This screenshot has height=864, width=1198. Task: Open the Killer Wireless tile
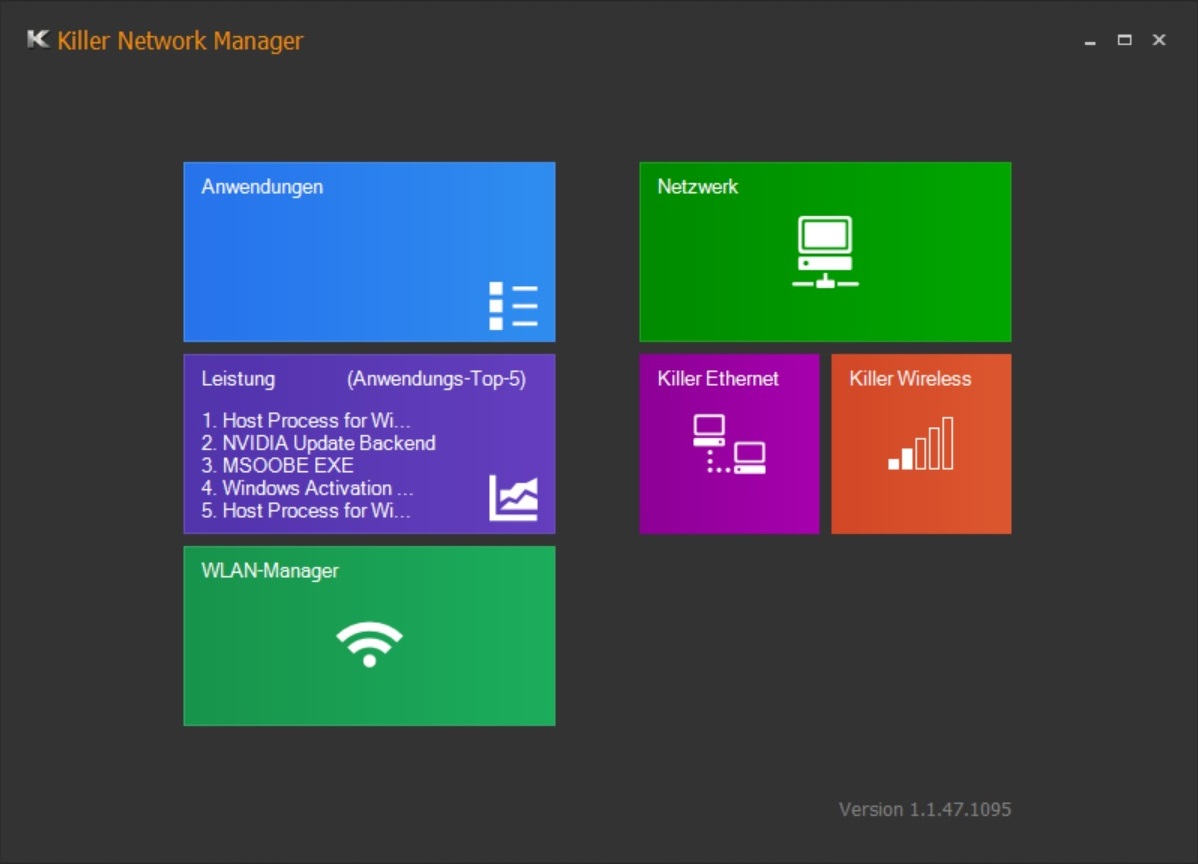[x=921, y=443]
